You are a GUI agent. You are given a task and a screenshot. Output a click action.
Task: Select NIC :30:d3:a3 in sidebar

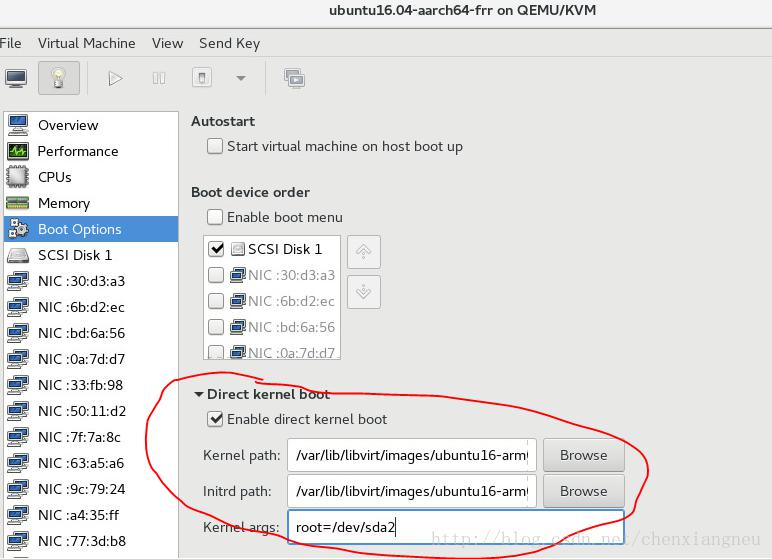click(x=91, y=281)
